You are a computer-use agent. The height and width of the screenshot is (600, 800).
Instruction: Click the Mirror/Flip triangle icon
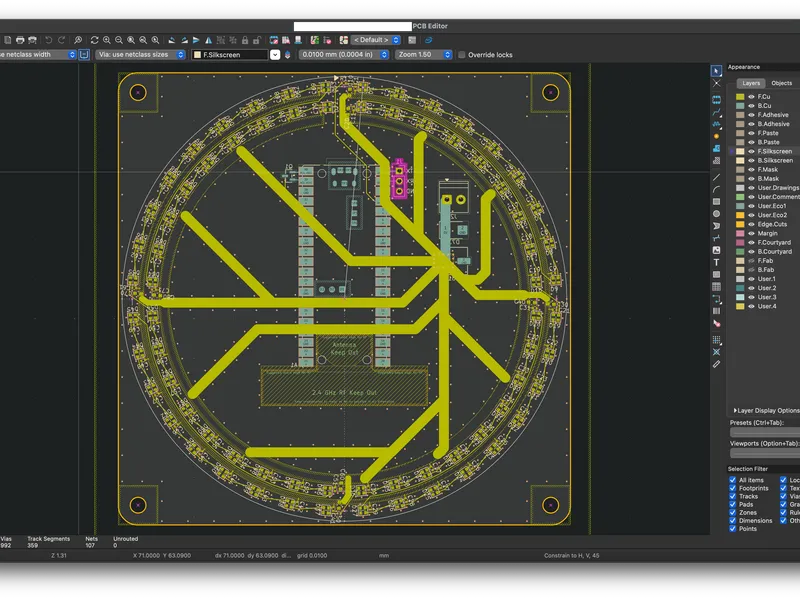point(208,40)
